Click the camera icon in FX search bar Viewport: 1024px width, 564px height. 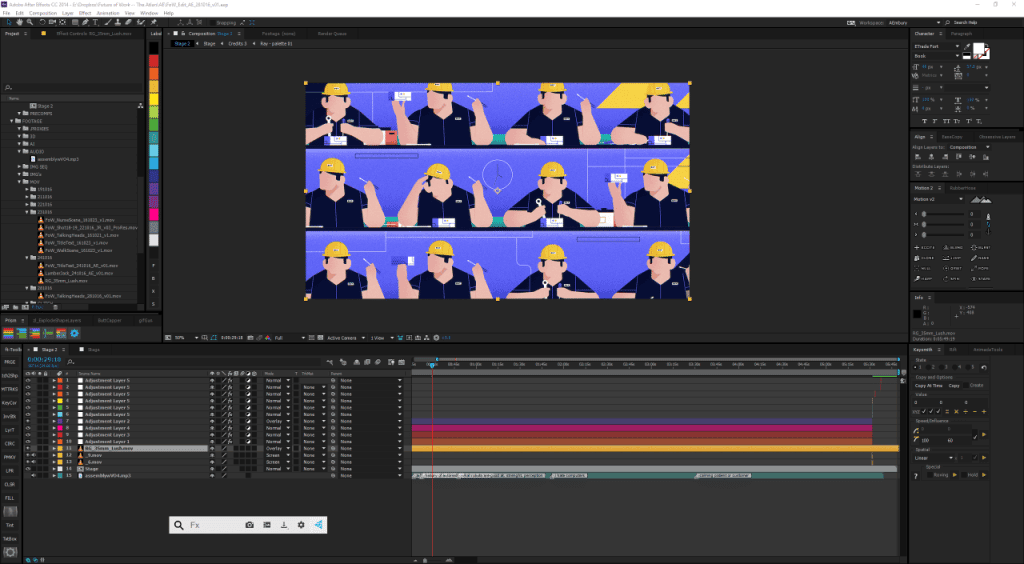click(x=249, y=524)
